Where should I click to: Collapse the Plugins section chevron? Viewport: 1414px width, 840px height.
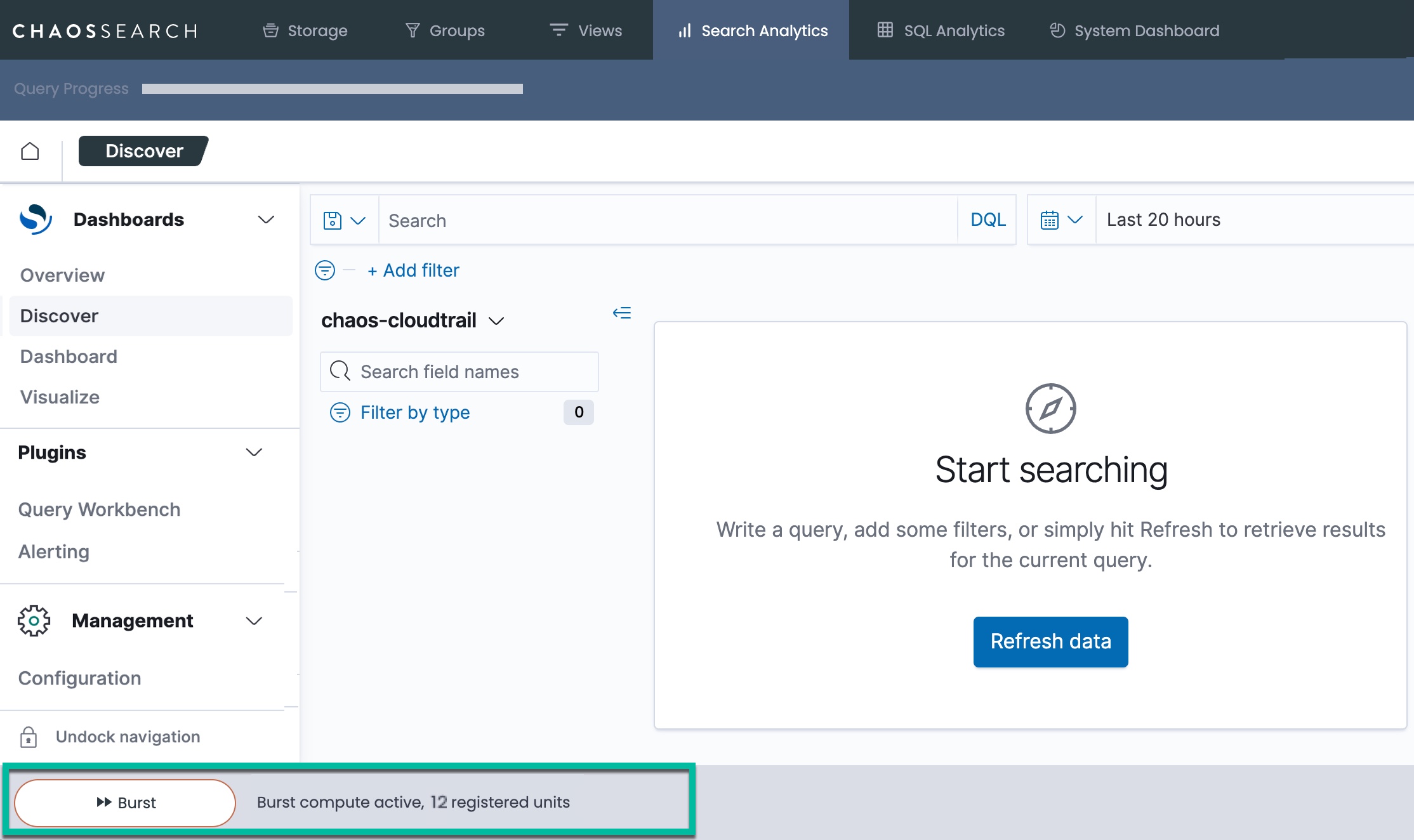point(254,452)
